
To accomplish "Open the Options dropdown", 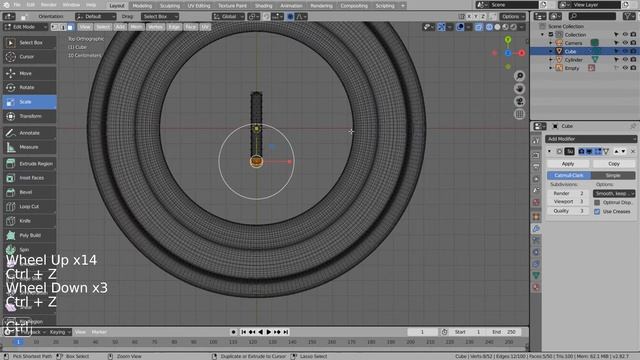I will (513, 17).
